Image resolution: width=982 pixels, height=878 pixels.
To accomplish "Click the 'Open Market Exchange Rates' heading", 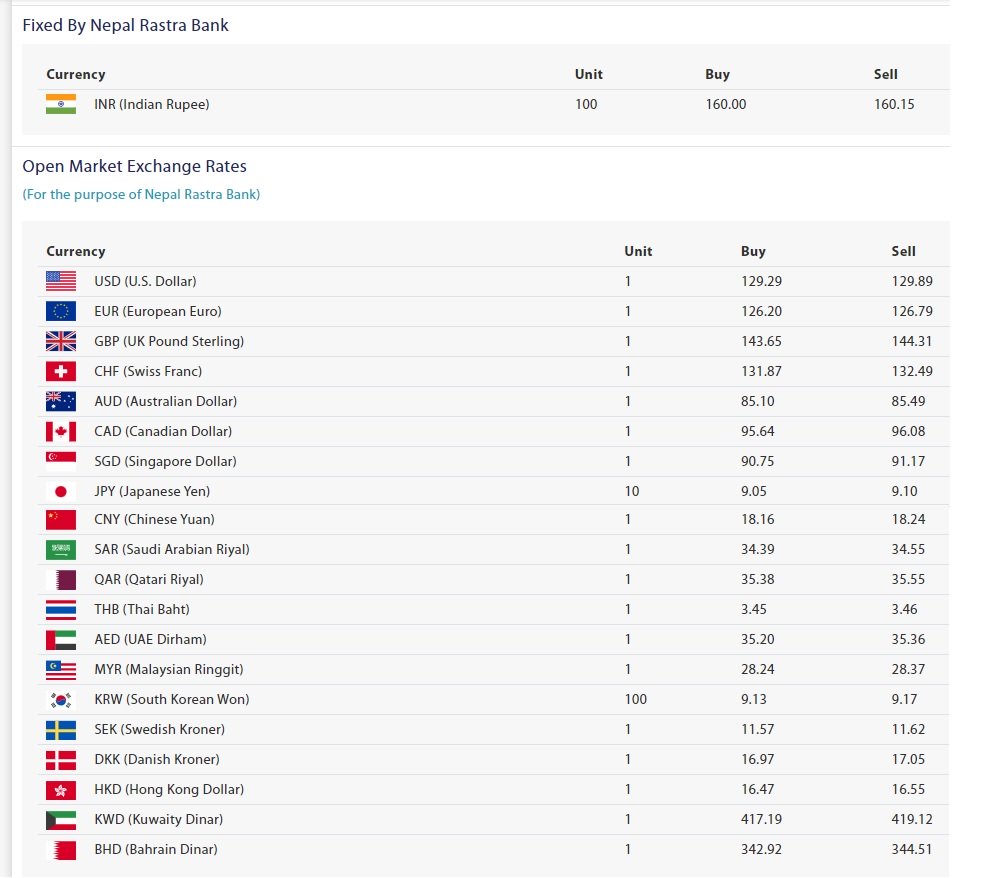I will (x=134, y=166).
